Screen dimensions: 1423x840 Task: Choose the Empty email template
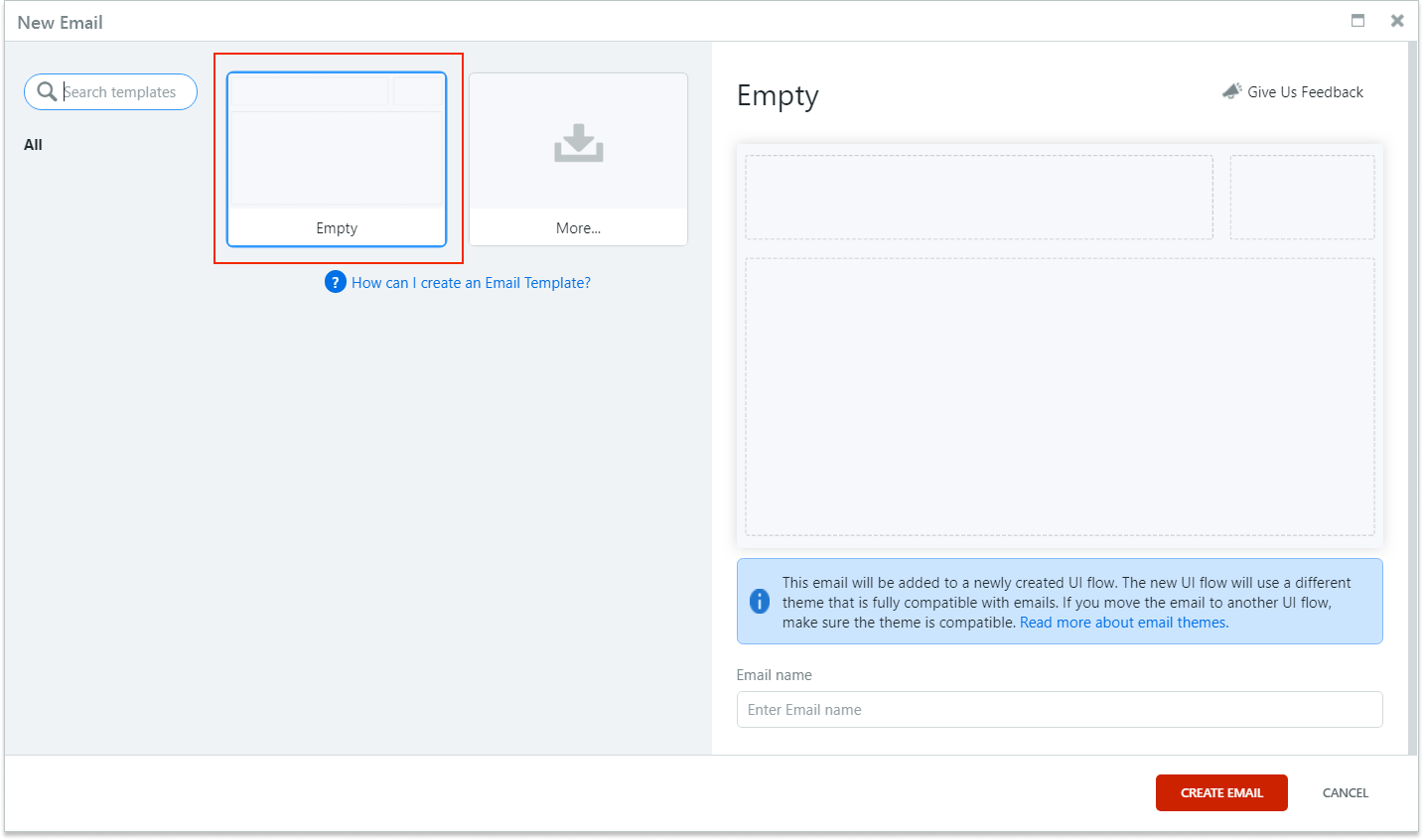[337, 159]
